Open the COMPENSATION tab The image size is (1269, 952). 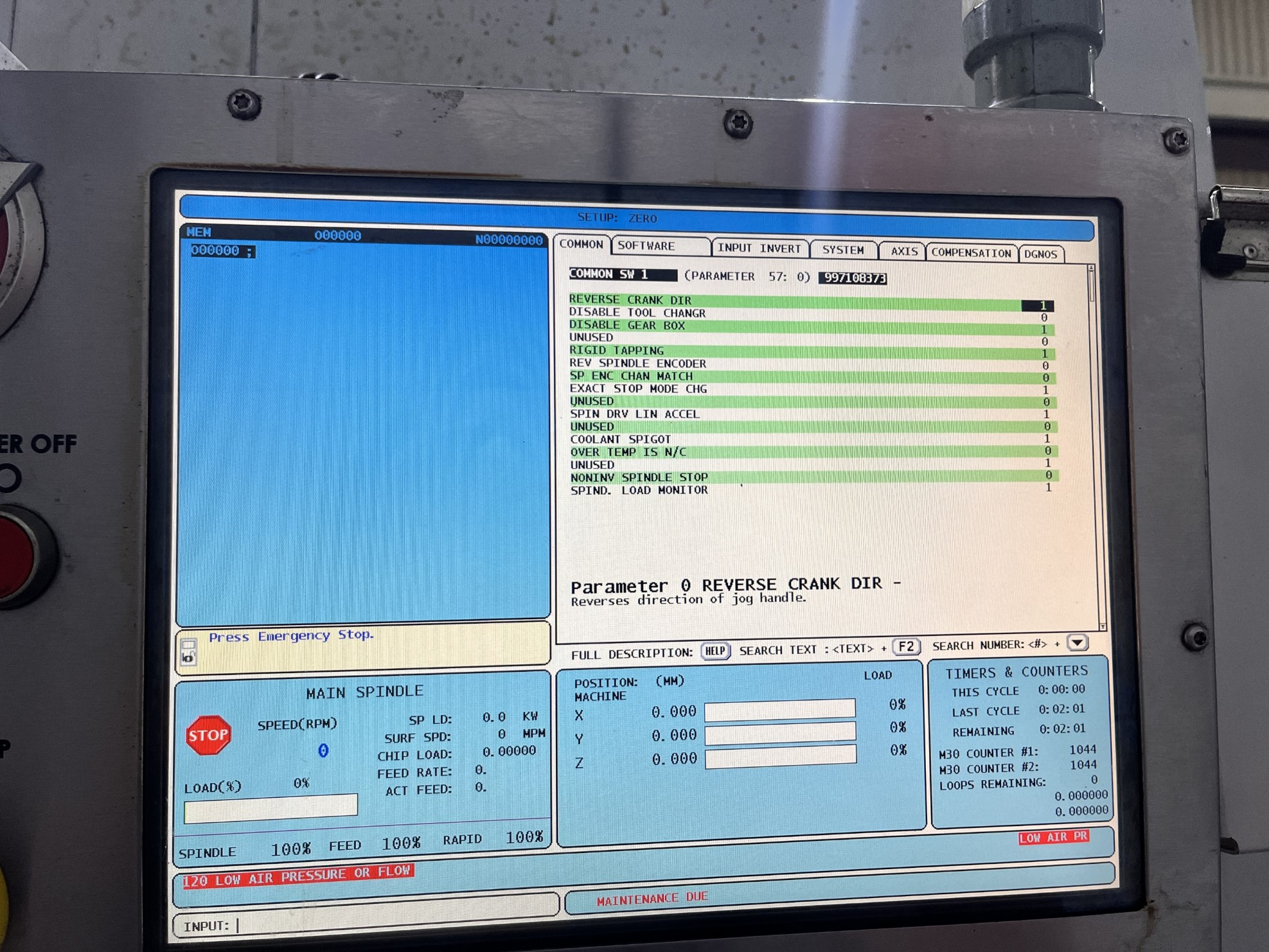[x=971, y=253]
